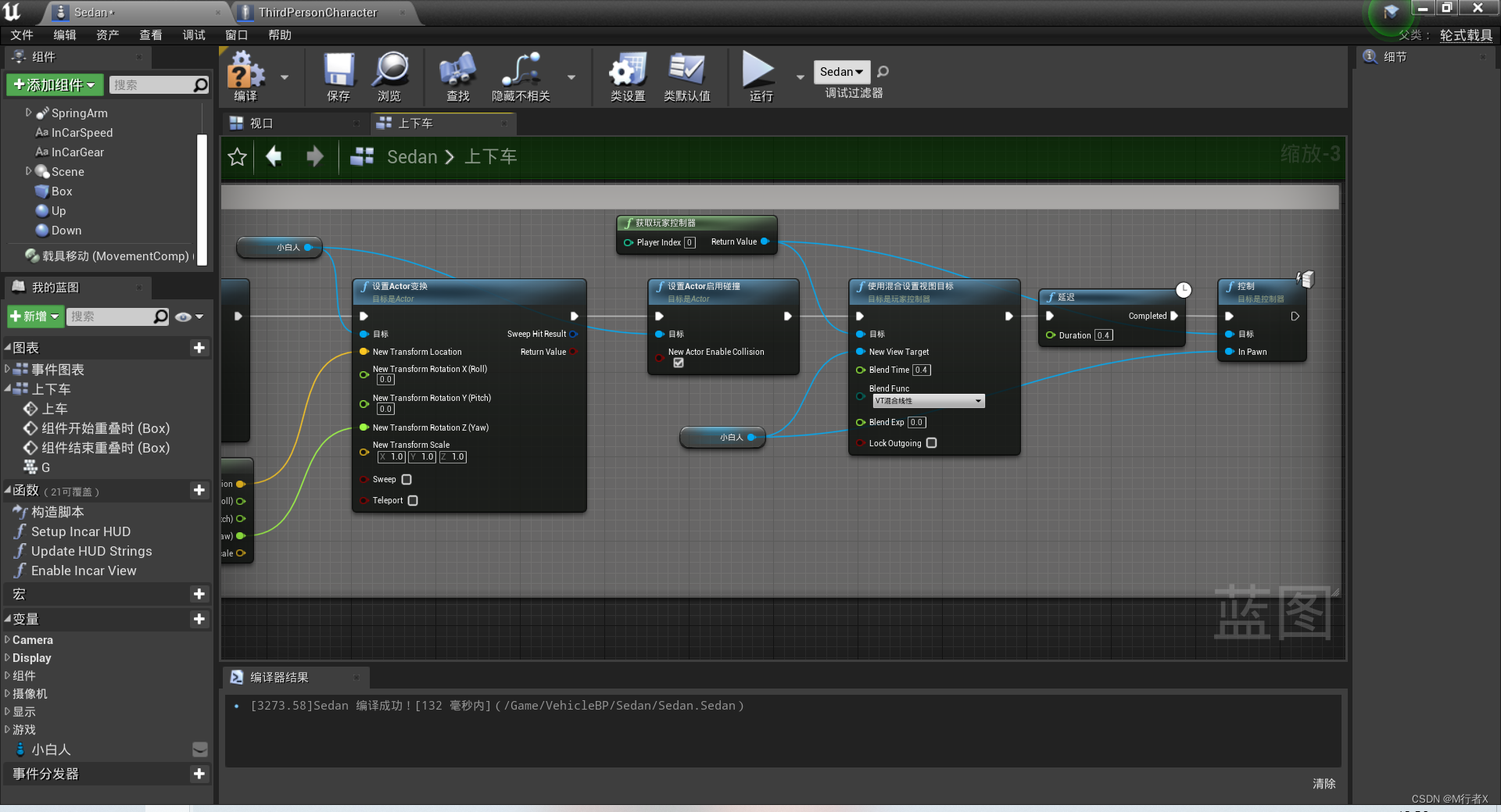Toggle the Sweep checkbox
This screenshot has height=812, width=1501.
point(407,480)
